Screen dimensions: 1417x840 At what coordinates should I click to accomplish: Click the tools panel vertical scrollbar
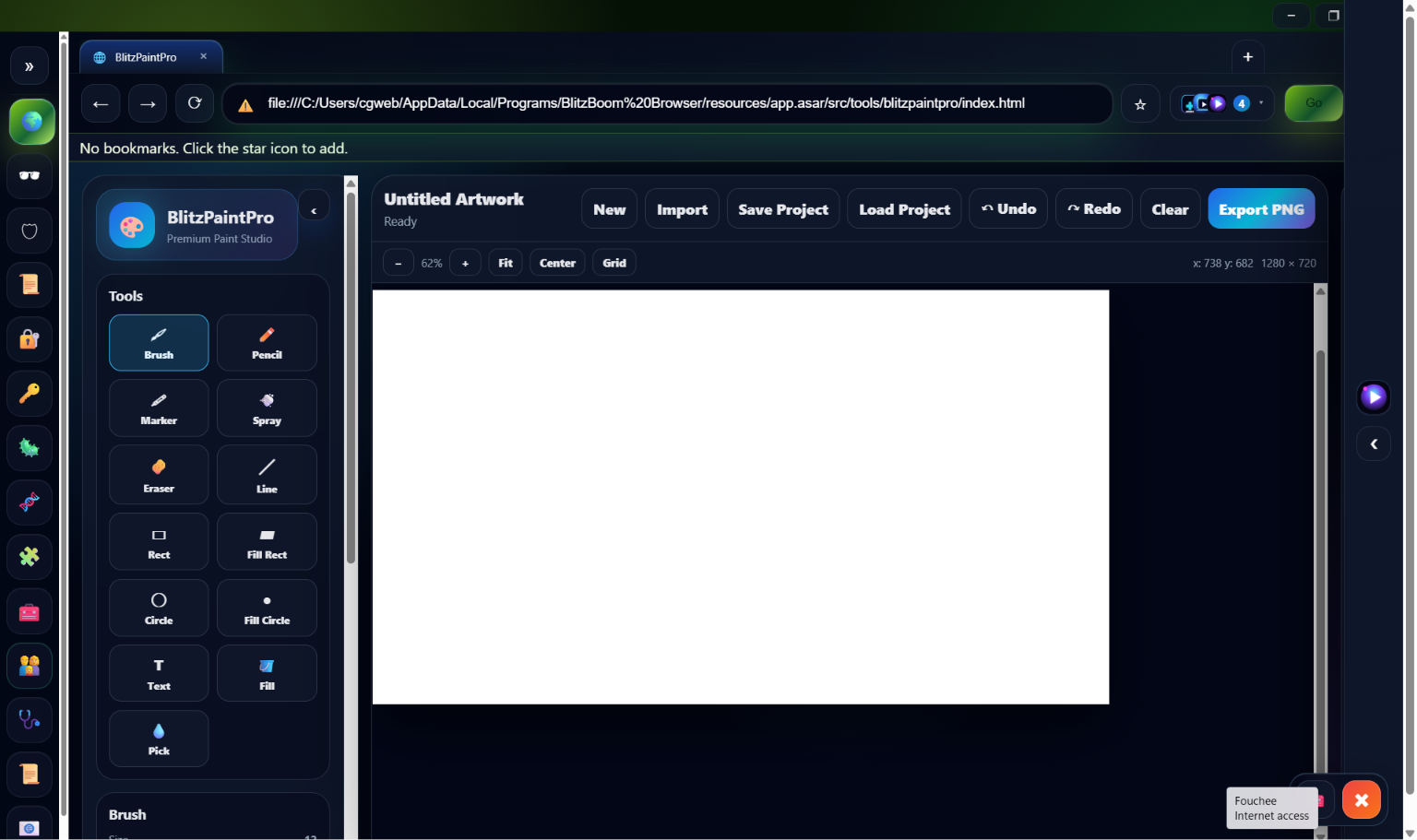pos(351,377)
